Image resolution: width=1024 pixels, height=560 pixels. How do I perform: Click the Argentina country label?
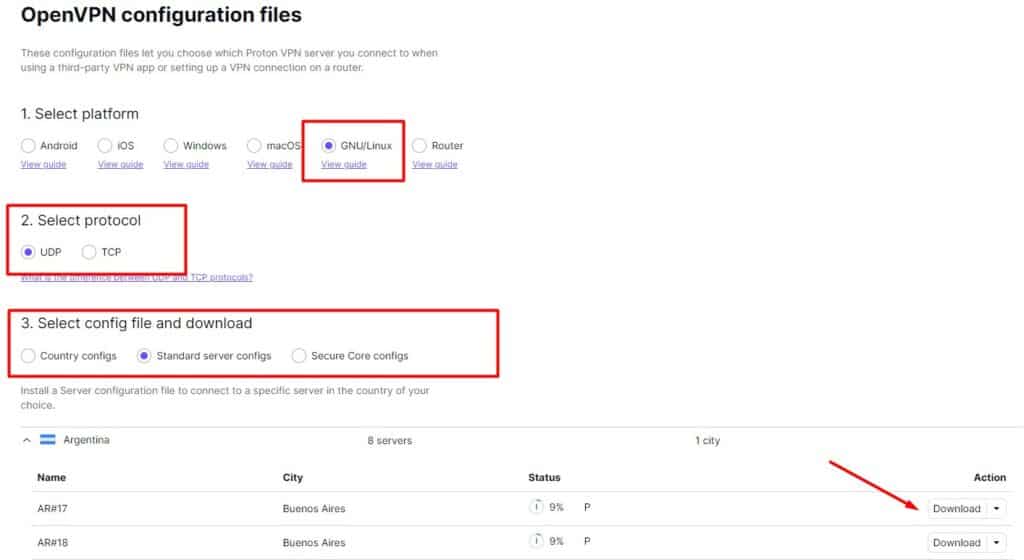coord(86,440)
